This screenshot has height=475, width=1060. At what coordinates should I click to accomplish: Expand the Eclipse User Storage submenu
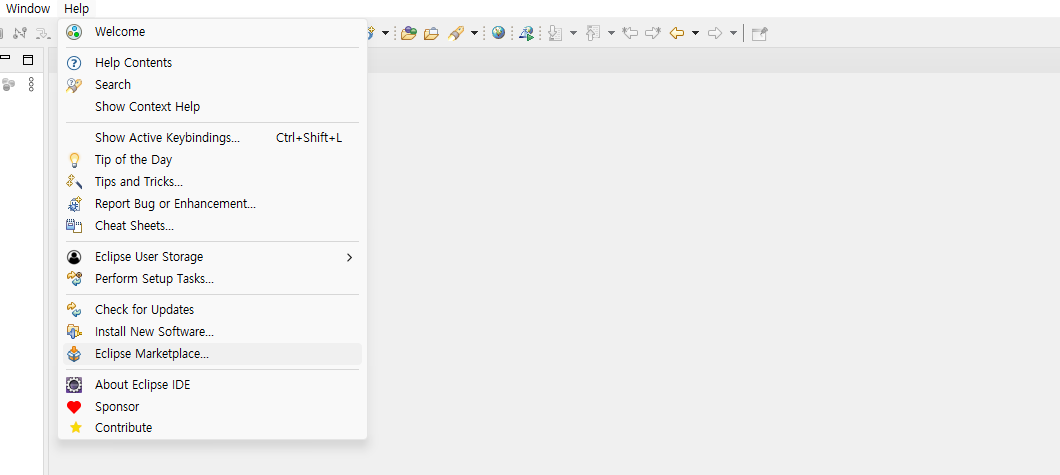tap(212, 257)
